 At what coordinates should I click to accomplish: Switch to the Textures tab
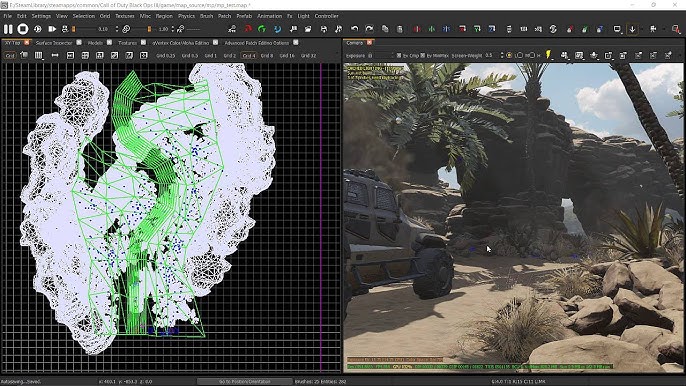(x=128, y=43)
